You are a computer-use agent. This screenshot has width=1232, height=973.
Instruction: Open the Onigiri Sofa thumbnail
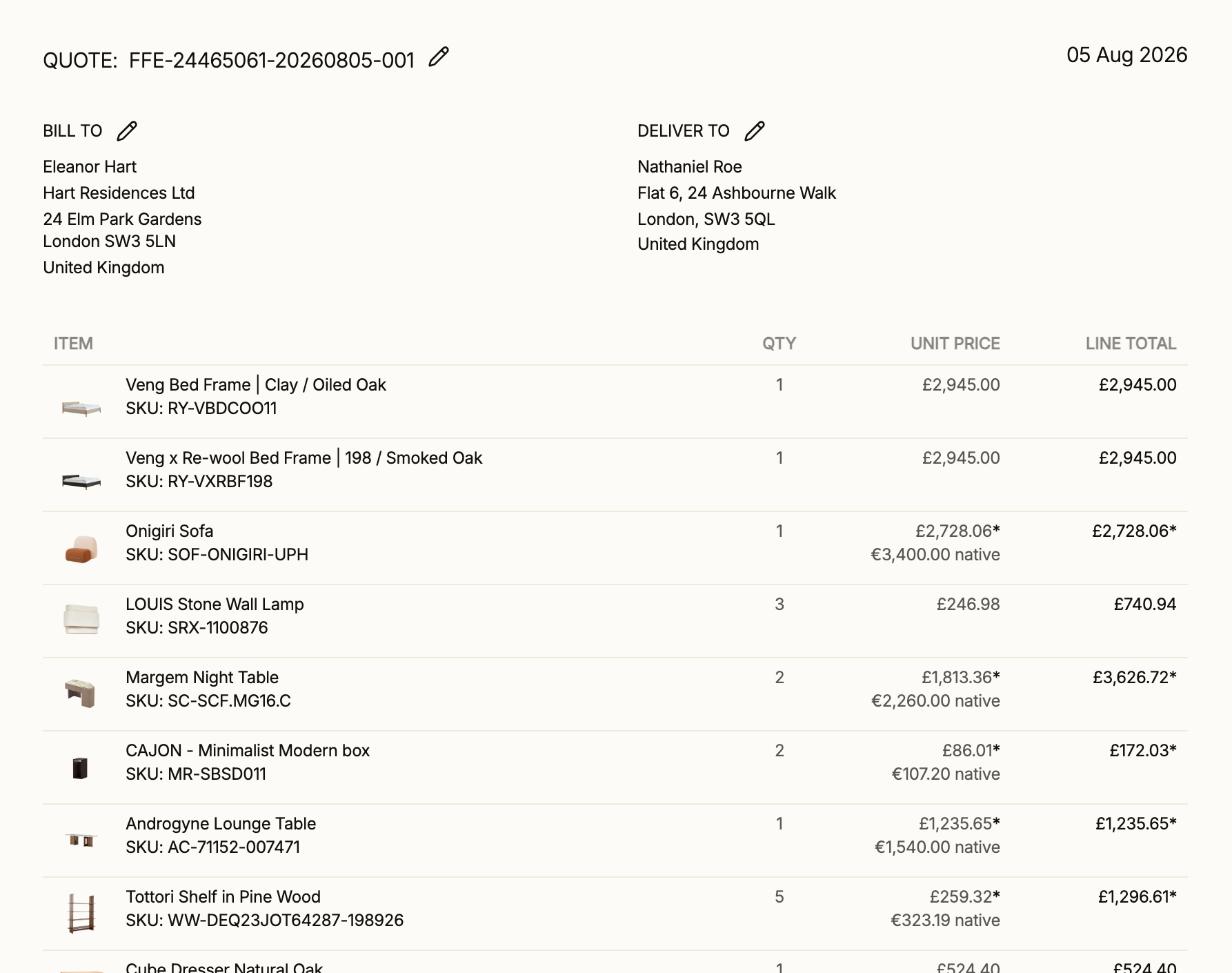pos(81,549)
